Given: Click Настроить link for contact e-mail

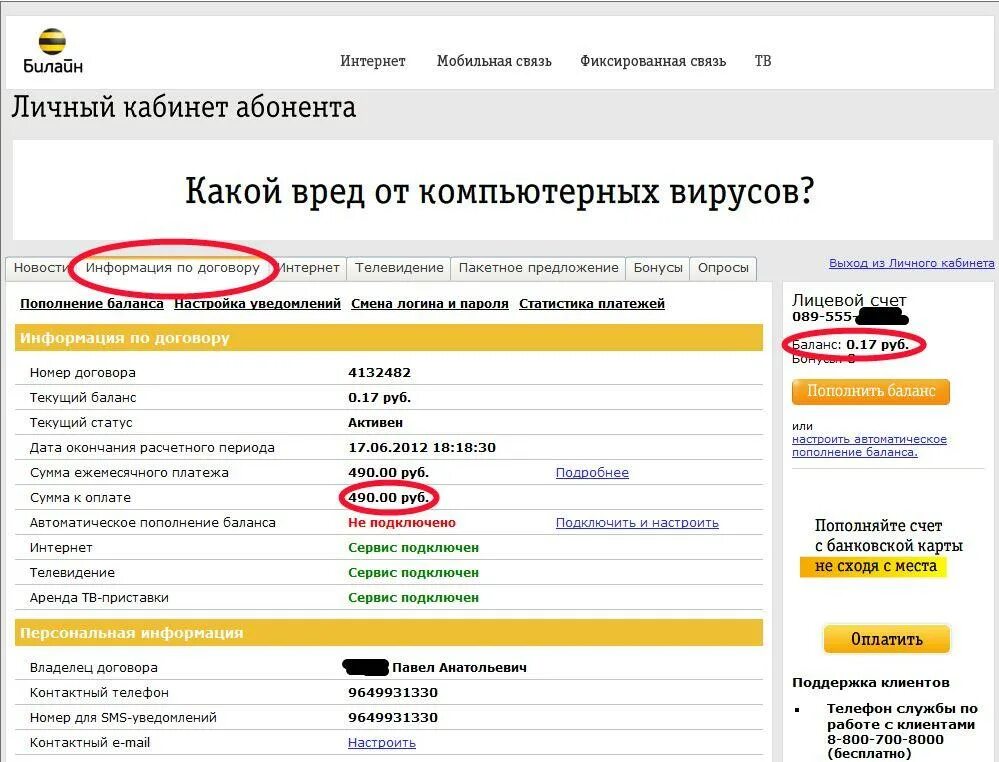Looking at the screenshot, I should (382, 743).
